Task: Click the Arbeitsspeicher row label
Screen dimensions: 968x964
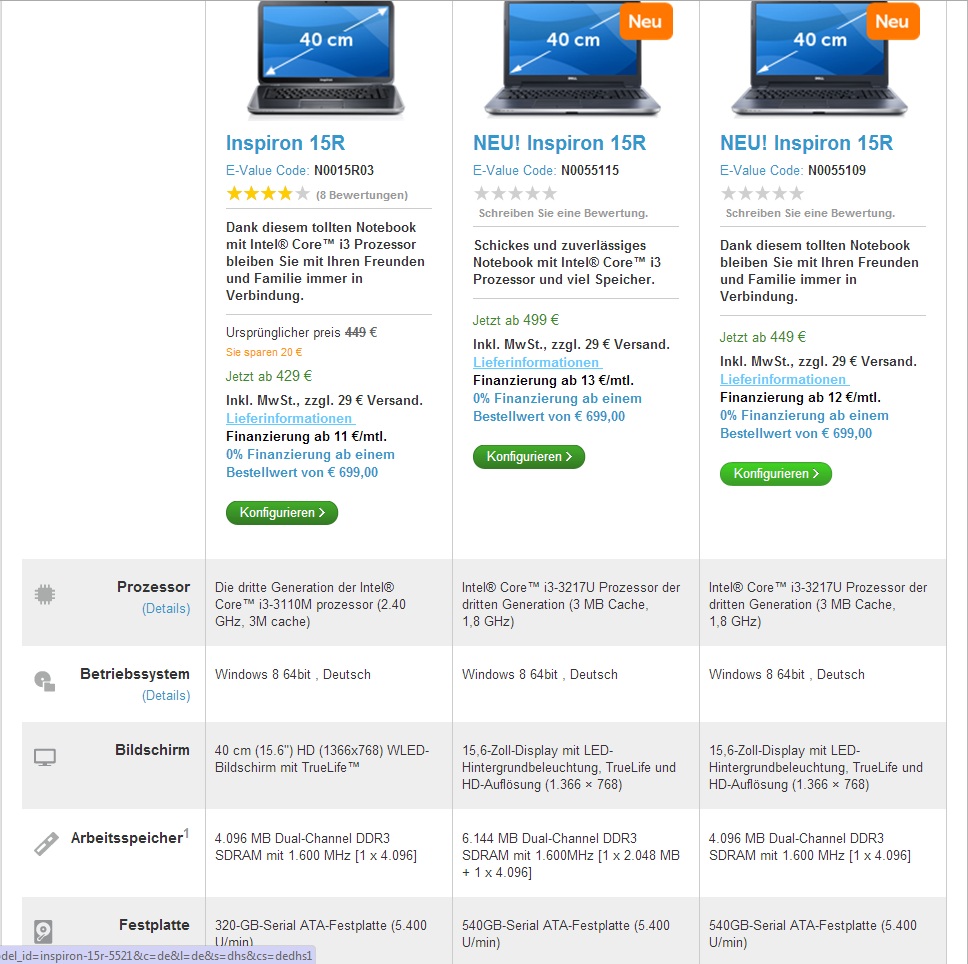Action: 130,837
